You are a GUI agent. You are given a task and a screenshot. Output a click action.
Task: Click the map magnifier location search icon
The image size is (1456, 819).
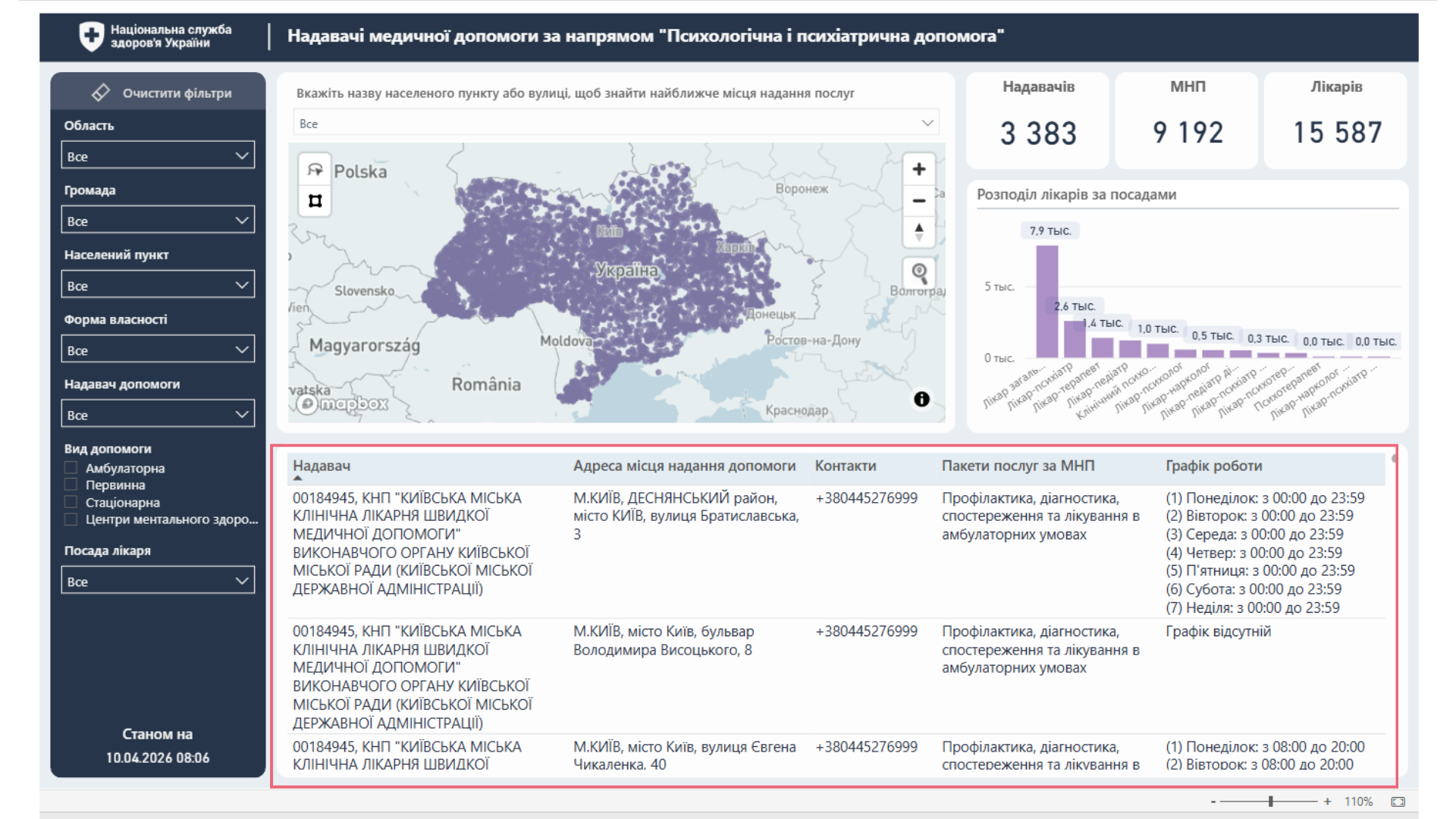click(x=919, y=272)
